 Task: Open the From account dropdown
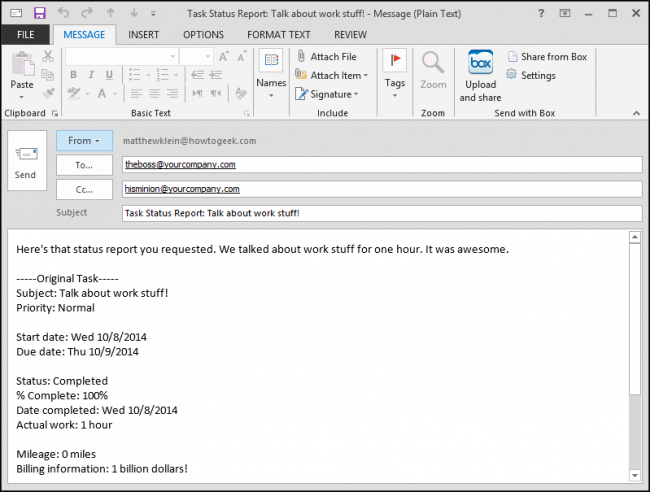[84, 141]
